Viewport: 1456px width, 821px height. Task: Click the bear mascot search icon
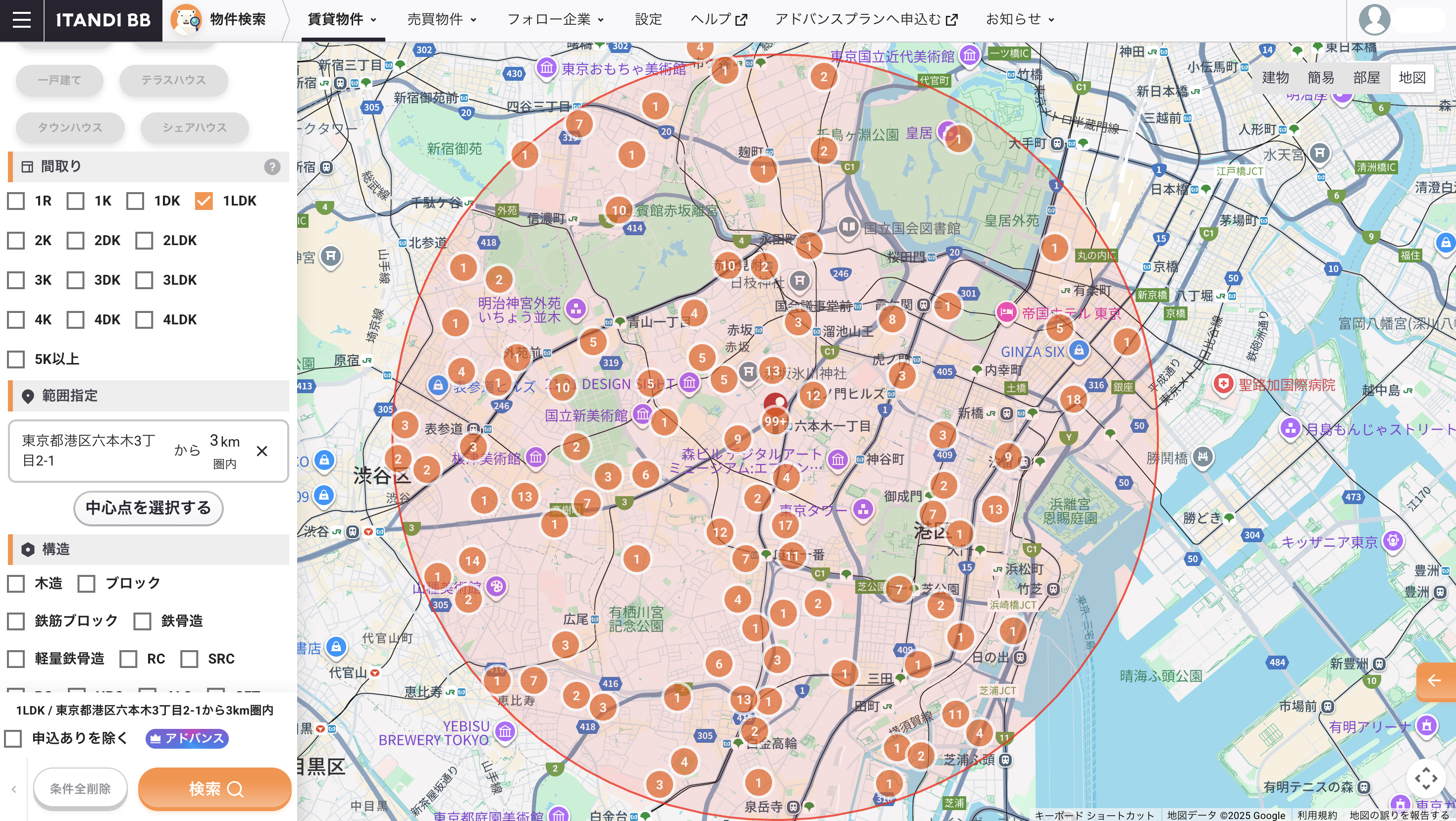coord(186,20)
